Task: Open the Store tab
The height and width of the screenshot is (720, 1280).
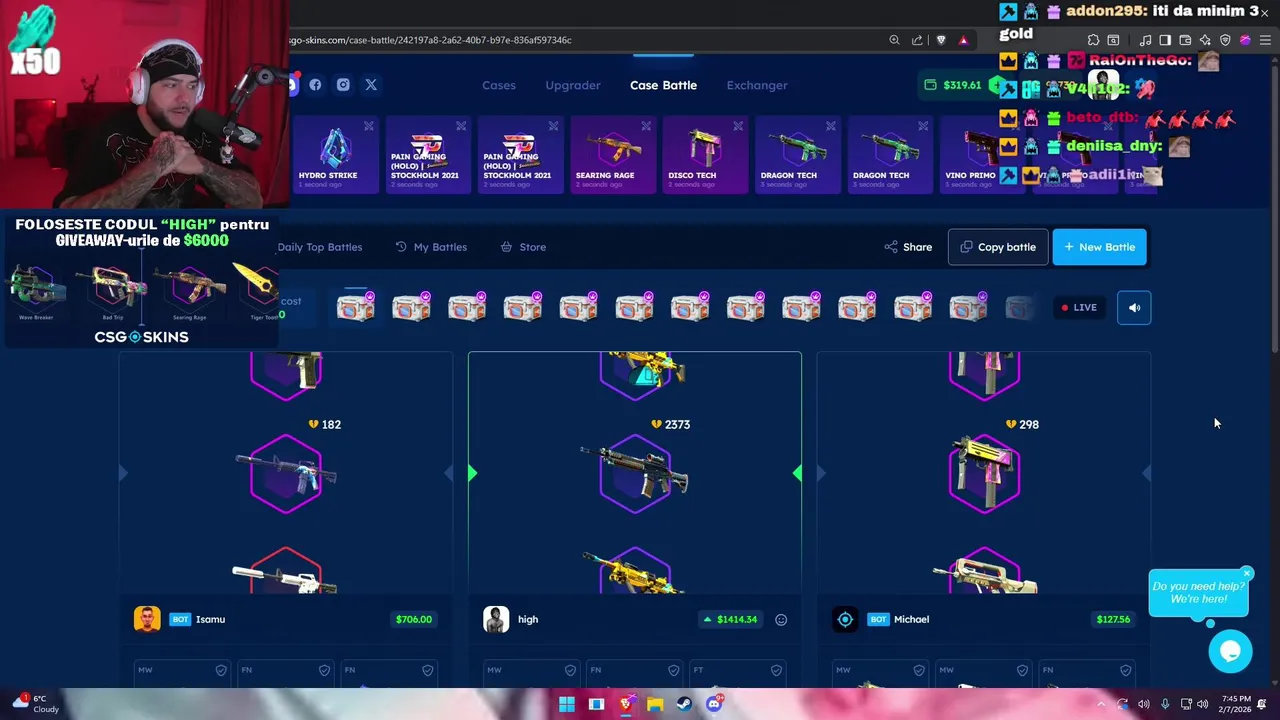Action: [523, 247]
